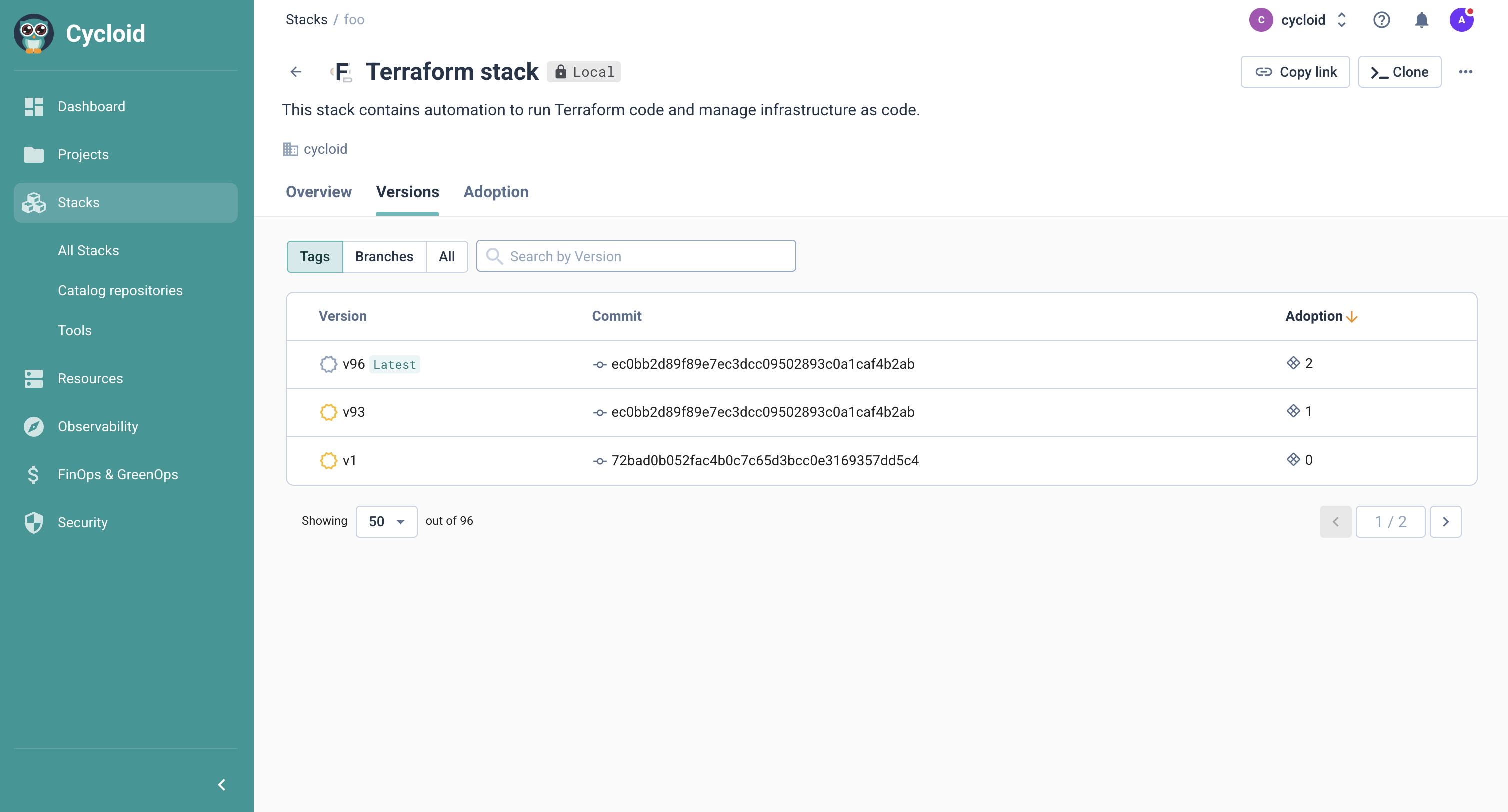Click the Version column header
This screenshot has height=812, width=1508.
[x=343, y=316]
